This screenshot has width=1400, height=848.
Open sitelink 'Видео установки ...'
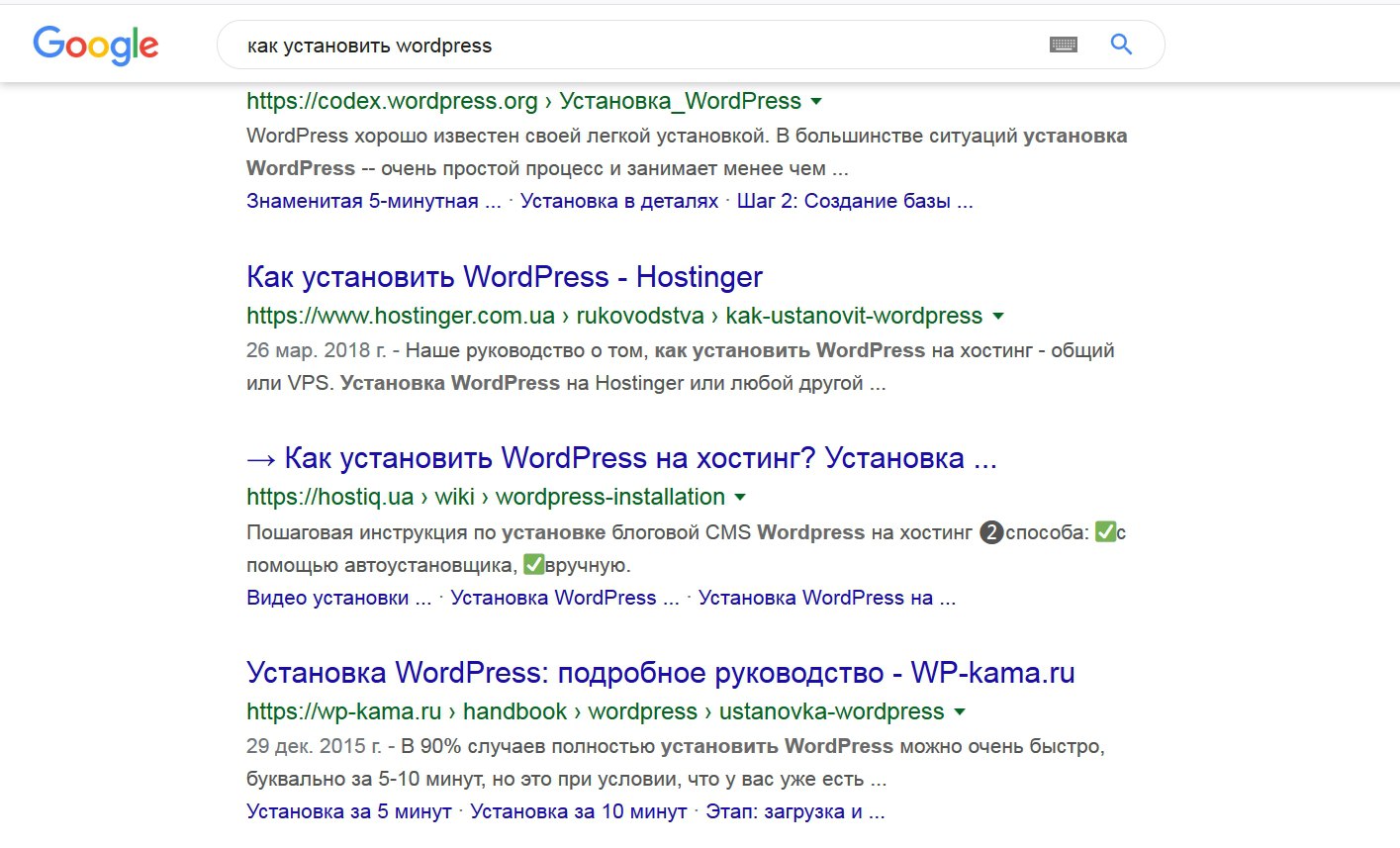pyautogui.click(x=339, y=598)
